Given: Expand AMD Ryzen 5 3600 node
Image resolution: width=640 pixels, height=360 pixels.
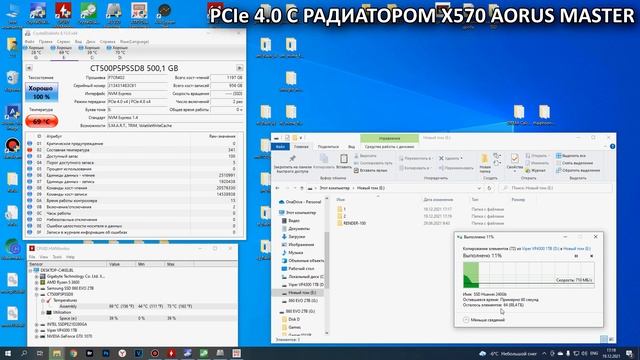Looking at the screenshot, I should [x=37, y=282].
